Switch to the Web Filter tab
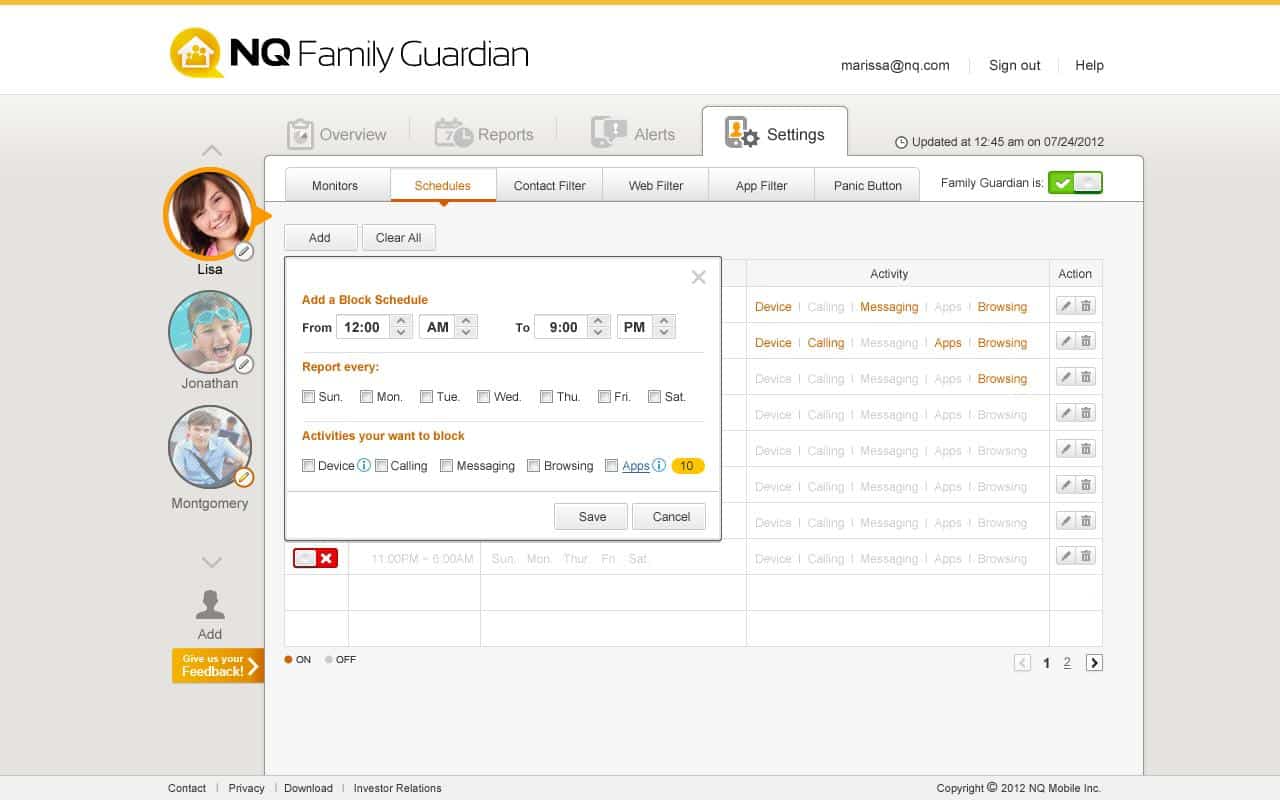The height and width of the screenshot is (800, 1280). 655,185
